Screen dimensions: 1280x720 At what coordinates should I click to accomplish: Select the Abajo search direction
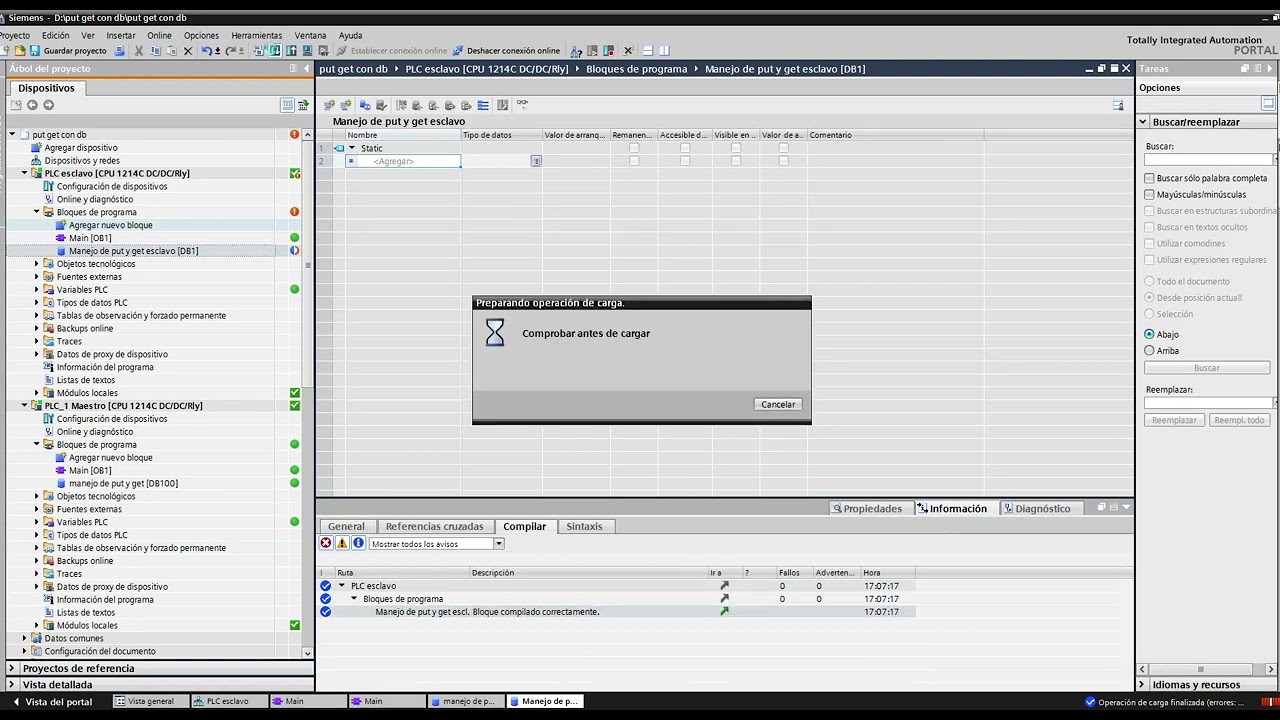coord(1149,334)
